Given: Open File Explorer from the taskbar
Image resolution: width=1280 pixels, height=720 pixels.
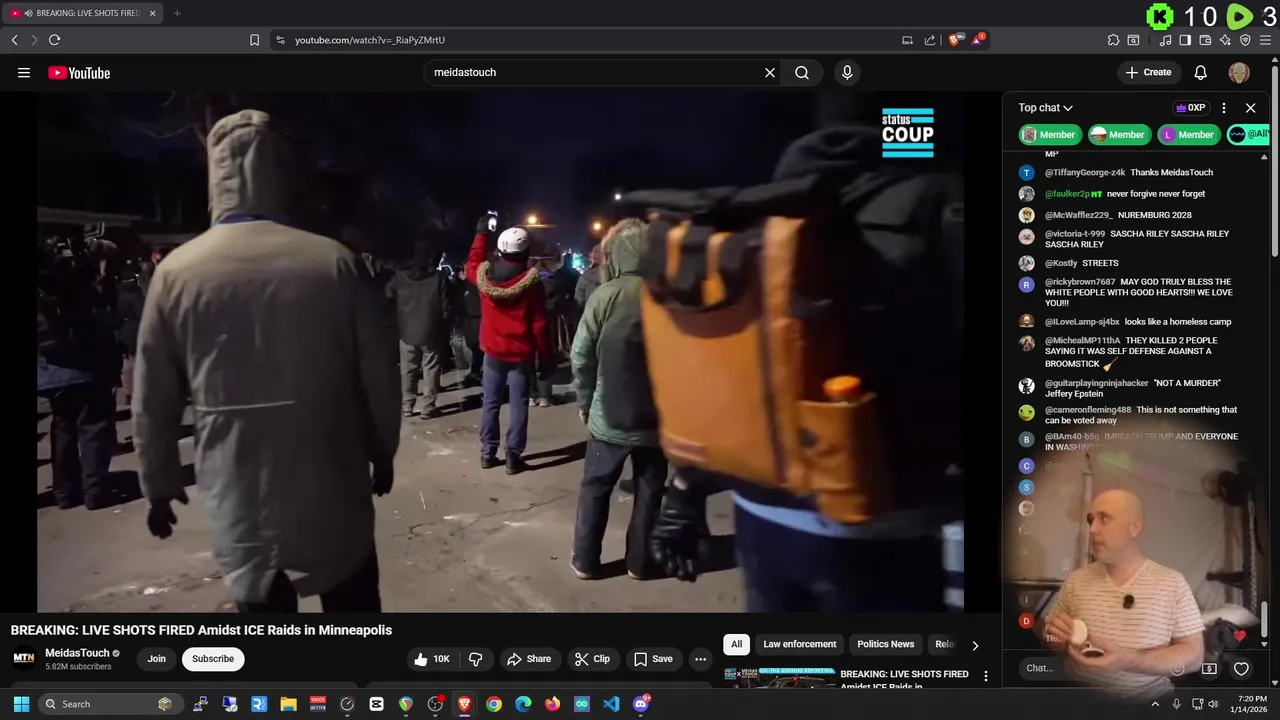Looking at the screenshot, I should coord(288,704).
